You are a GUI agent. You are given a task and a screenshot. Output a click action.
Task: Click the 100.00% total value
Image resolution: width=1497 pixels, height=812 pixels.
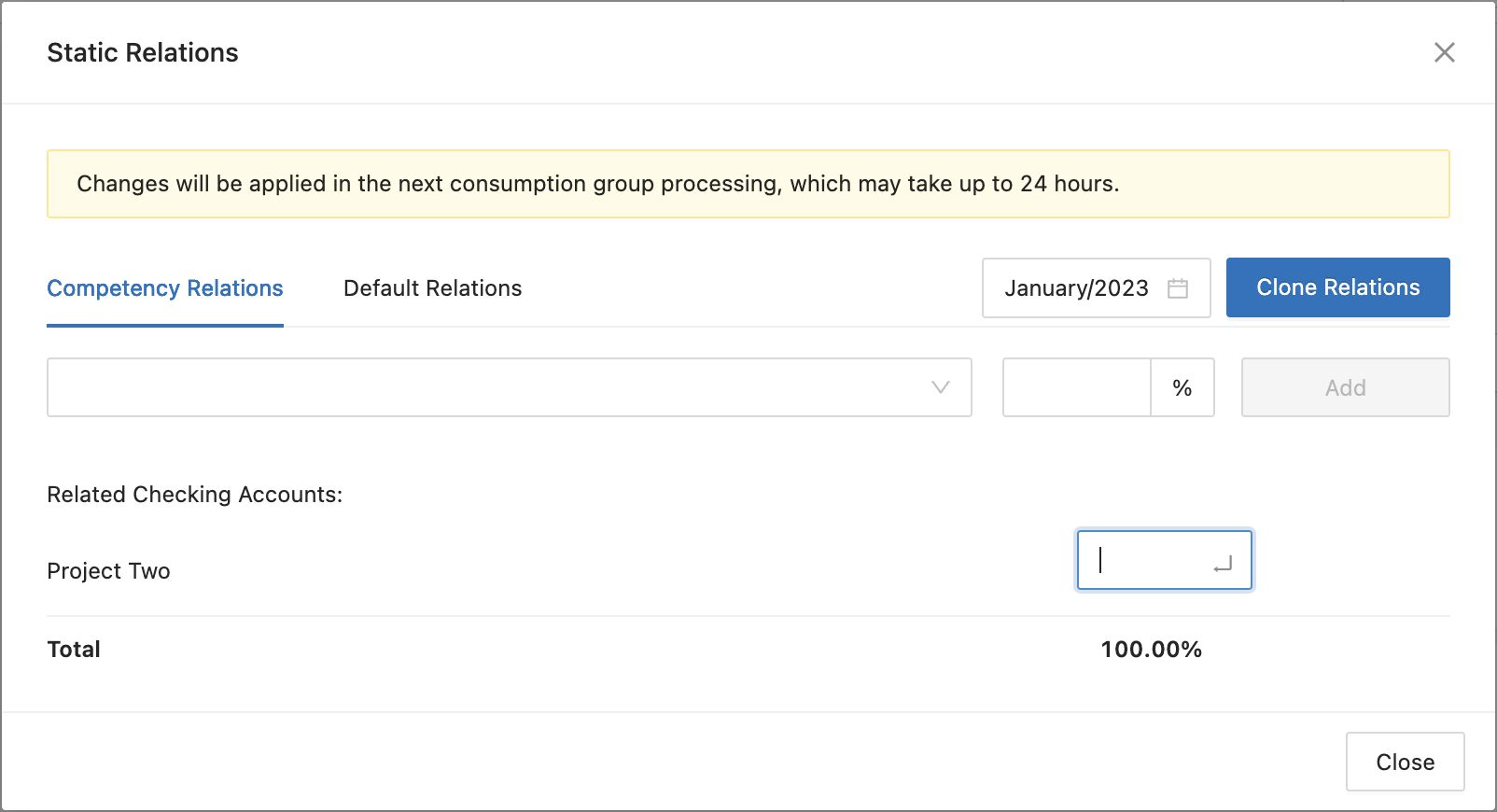1151,650
